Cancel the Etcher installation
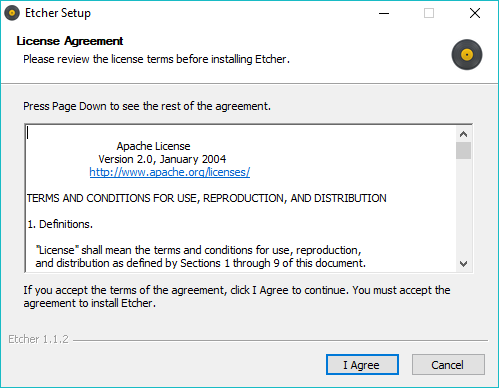 coord(448,365)
